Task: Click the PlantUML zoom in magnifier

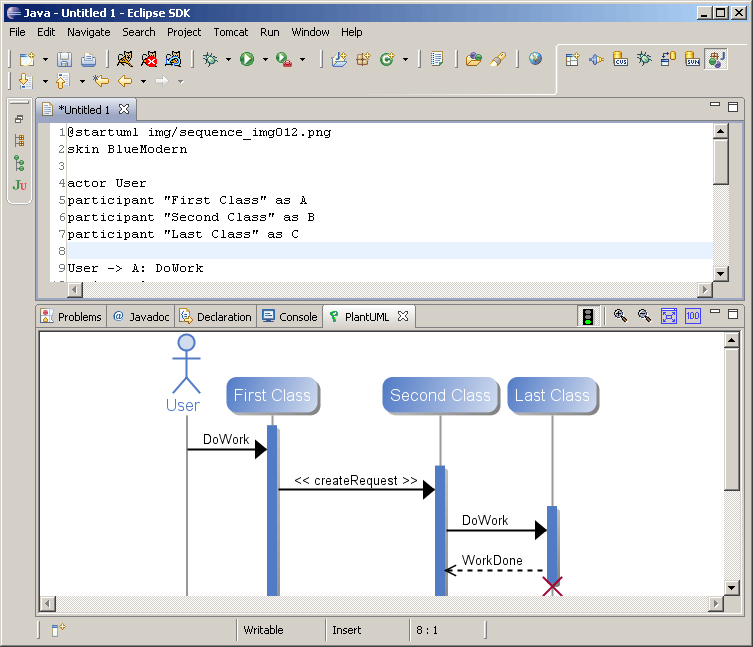Action: click(620, 316)
